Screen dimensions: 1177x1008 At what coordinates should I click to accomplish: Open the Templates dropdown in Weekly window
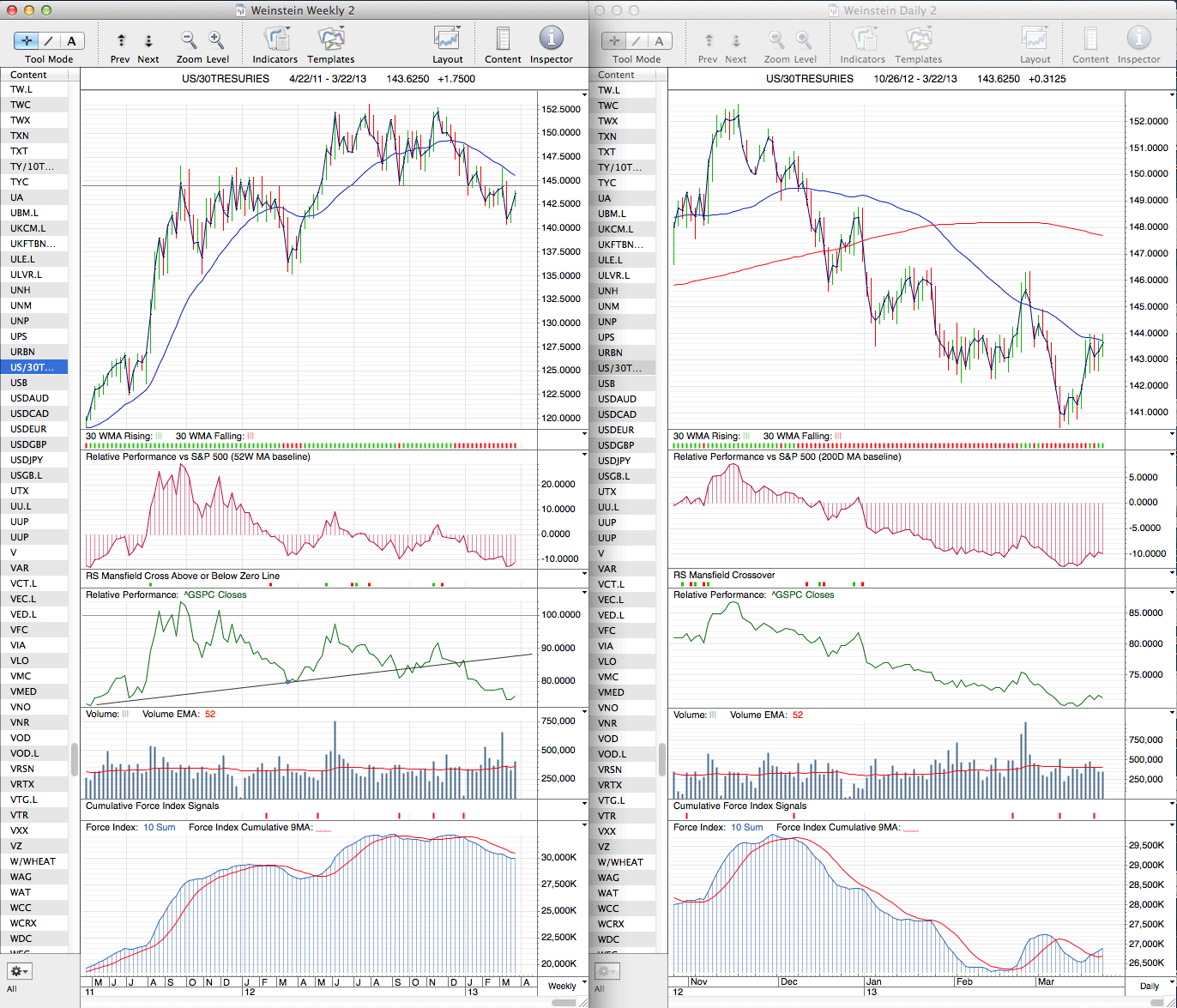tap(330, 39)
